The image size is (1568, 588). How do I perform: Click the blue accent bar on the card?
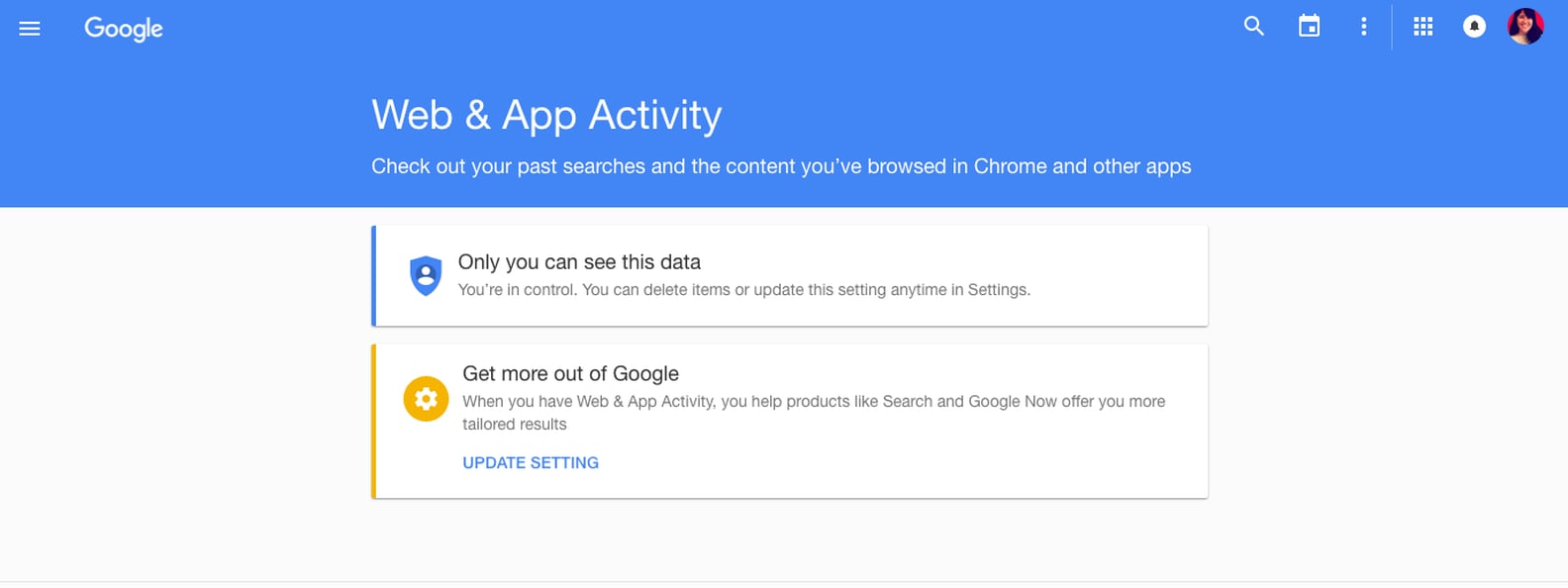coord(374,275)
